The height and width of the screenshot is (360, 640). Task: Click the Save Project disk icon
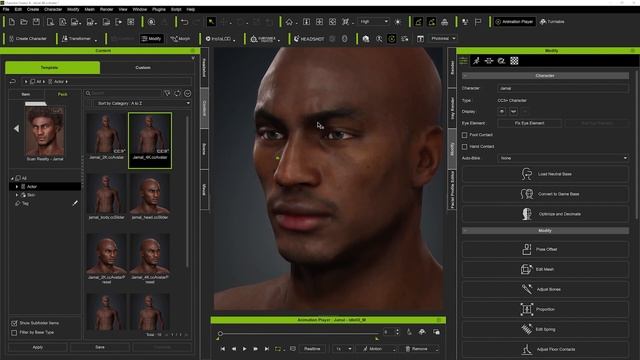click(x=36, y=22)
